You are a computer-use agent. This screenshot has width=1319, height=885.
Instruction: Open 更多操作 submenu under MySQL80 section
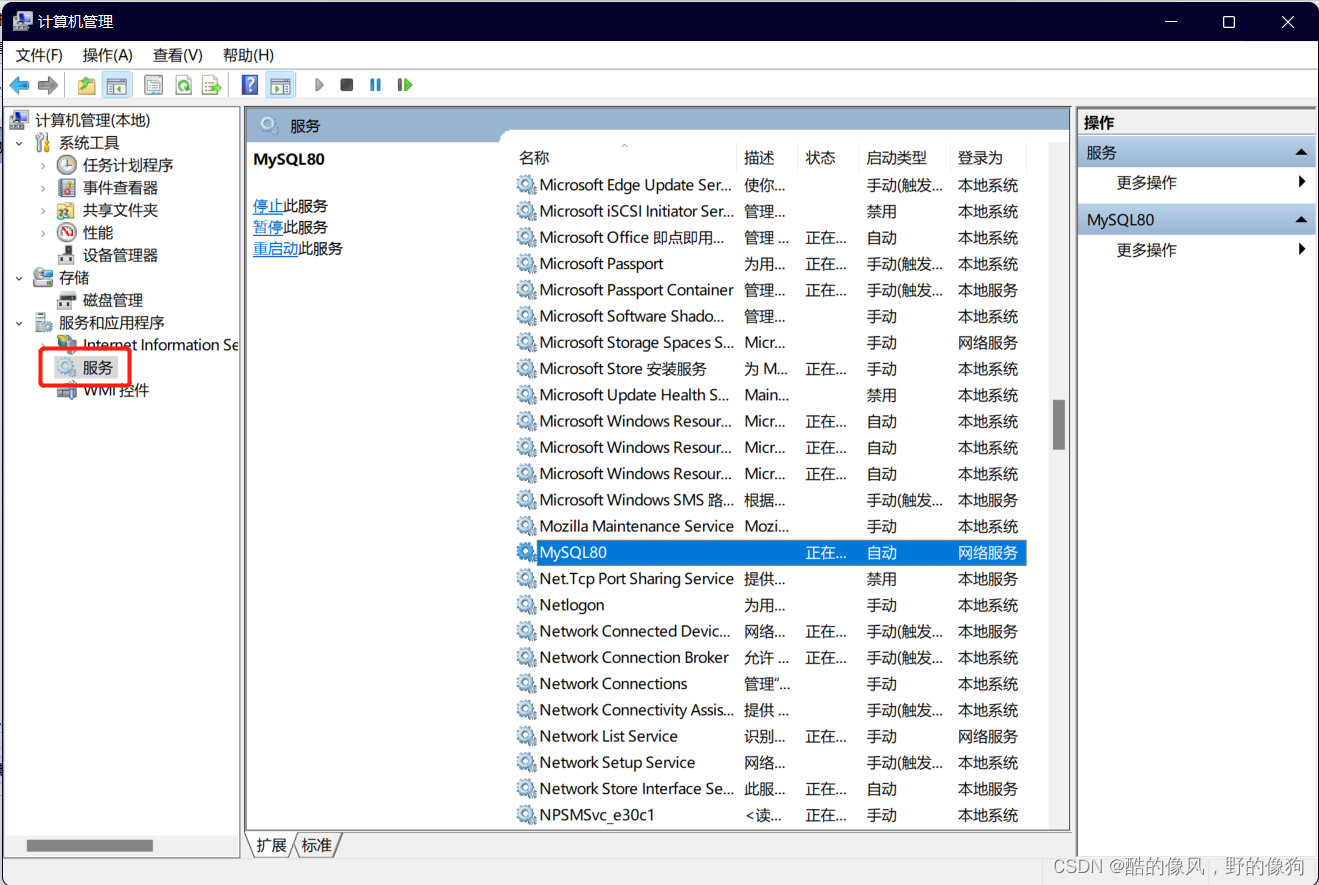(1146, 250)
